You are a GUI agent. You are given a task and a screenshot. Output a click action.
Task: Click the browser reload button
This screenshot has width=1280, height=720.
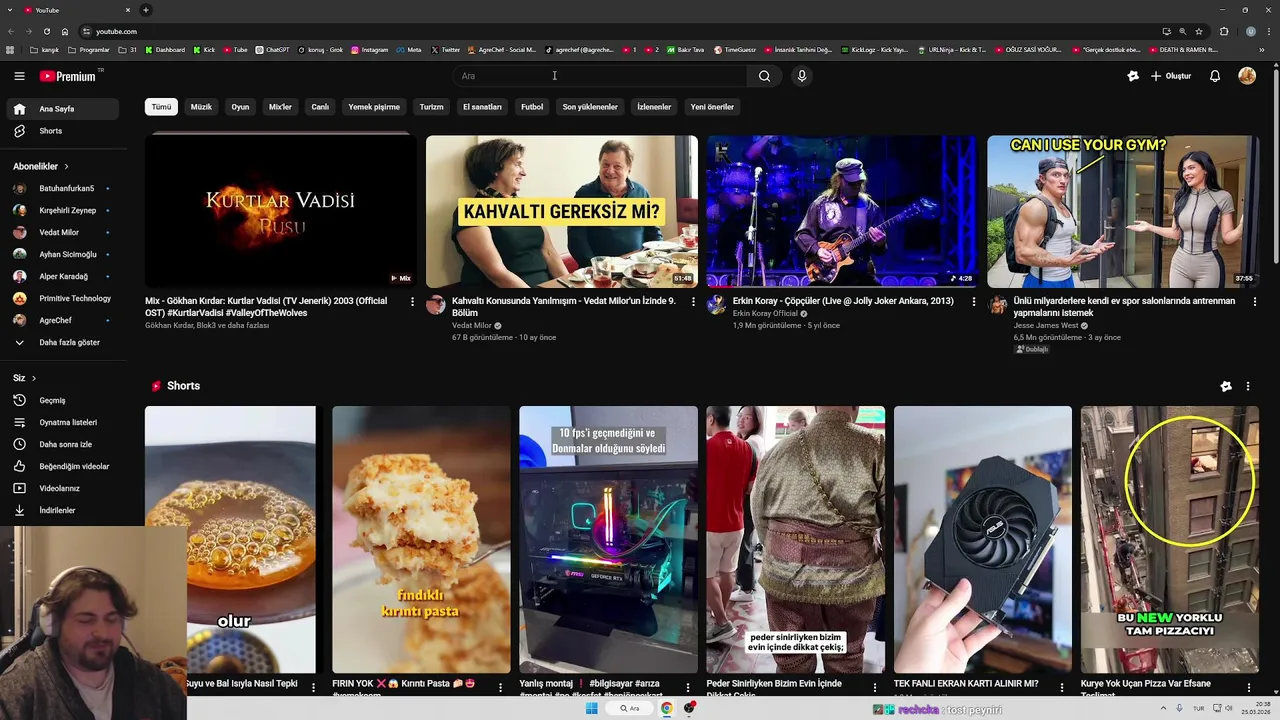click(47, 31)
